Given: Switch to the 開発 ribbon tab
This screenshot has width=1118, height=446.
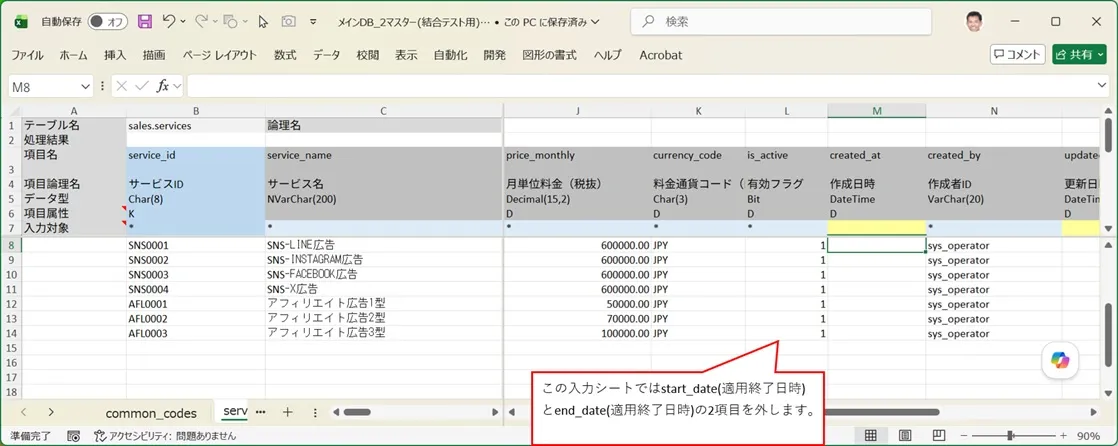Looking at the screenshot, I should pyautogui.click(x=494, y=55).
